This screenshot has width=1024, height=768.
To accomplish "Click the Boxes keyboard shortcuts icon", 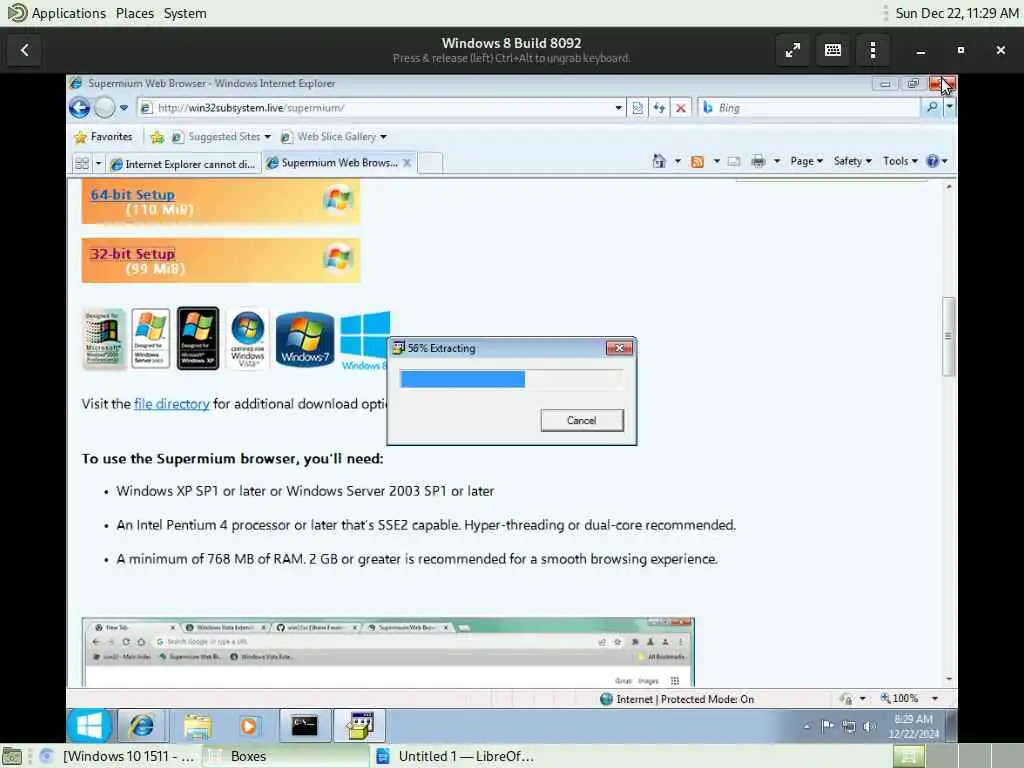I will pos(833,50).
